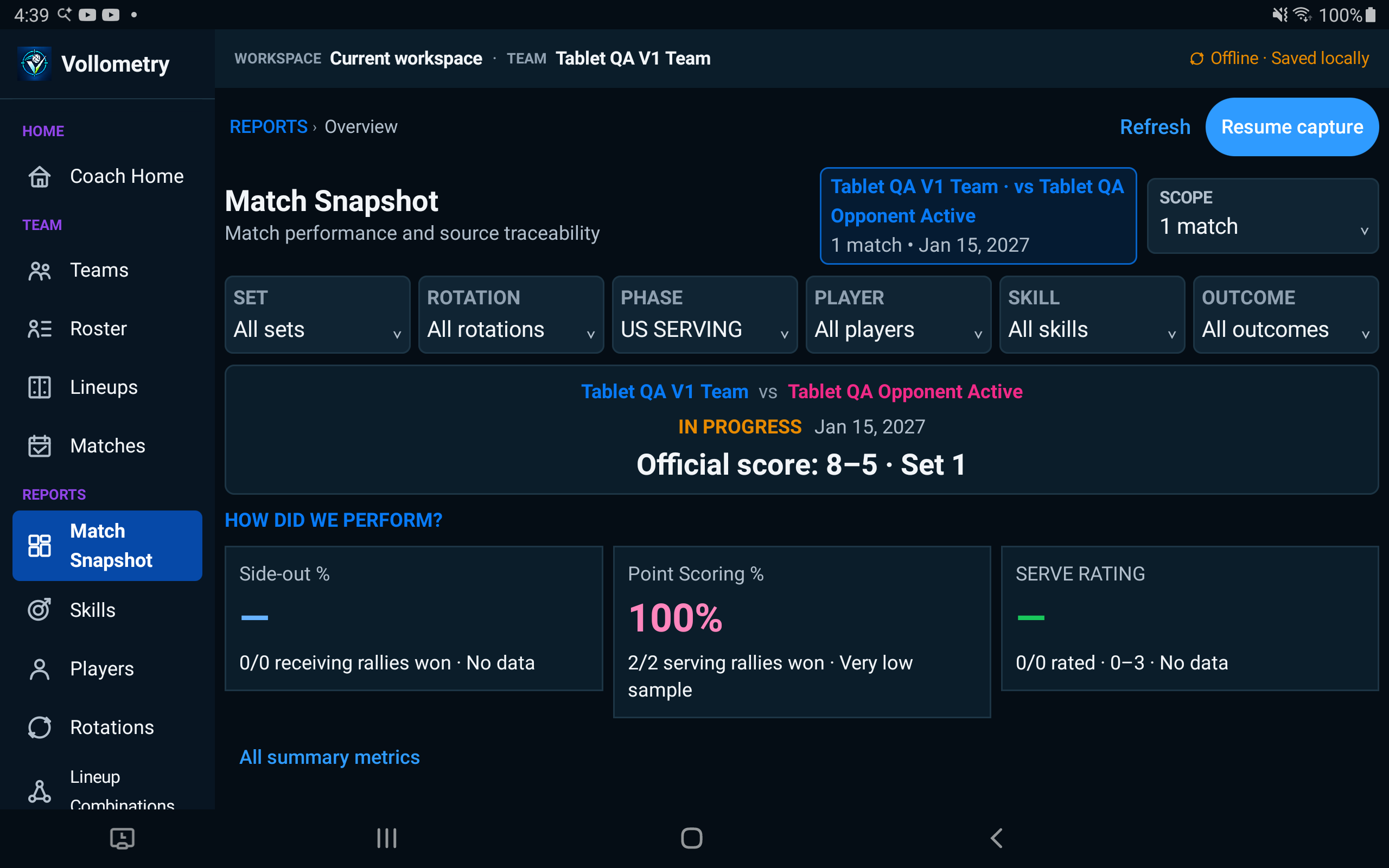Click the Players person icon
1389x868 pixels.
pos(40,669)
